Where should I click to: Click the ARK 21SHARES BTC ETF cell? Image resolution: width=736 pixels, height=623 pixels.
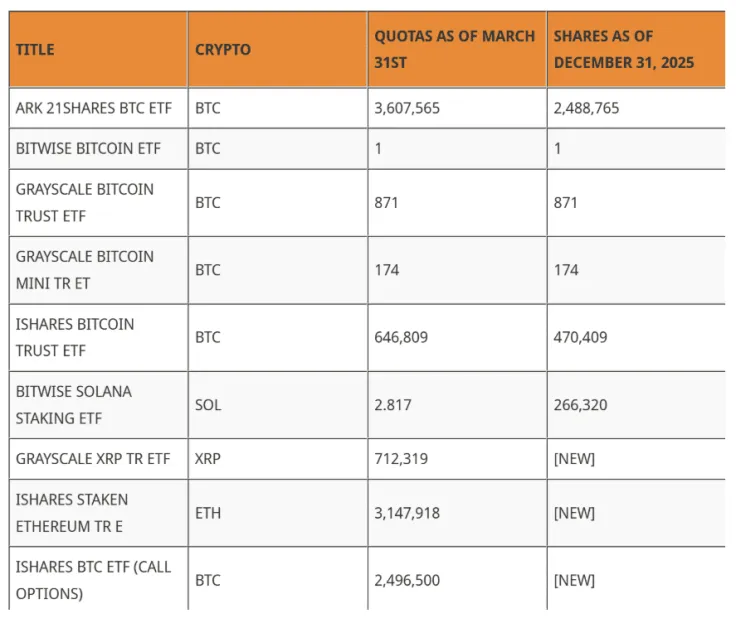99,108
